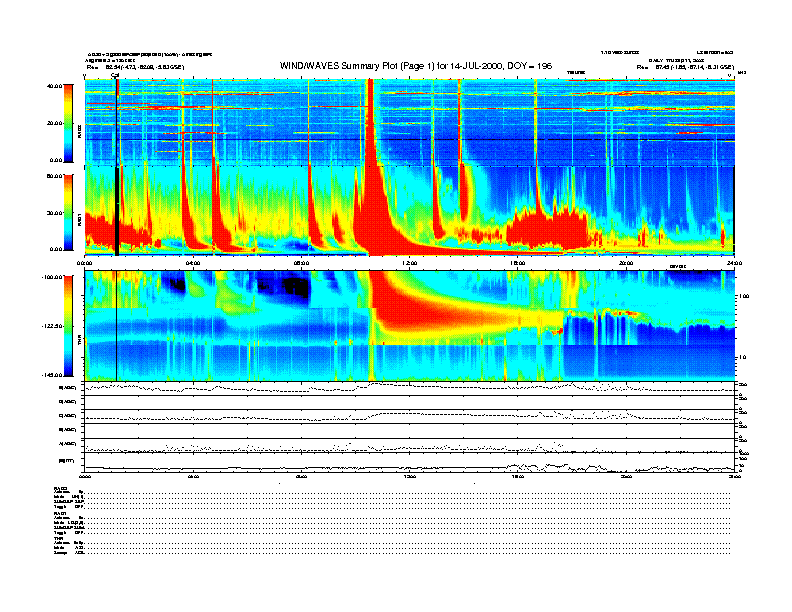Click the 08:00 tick label under middle spectrogram

tap(301, 263)
